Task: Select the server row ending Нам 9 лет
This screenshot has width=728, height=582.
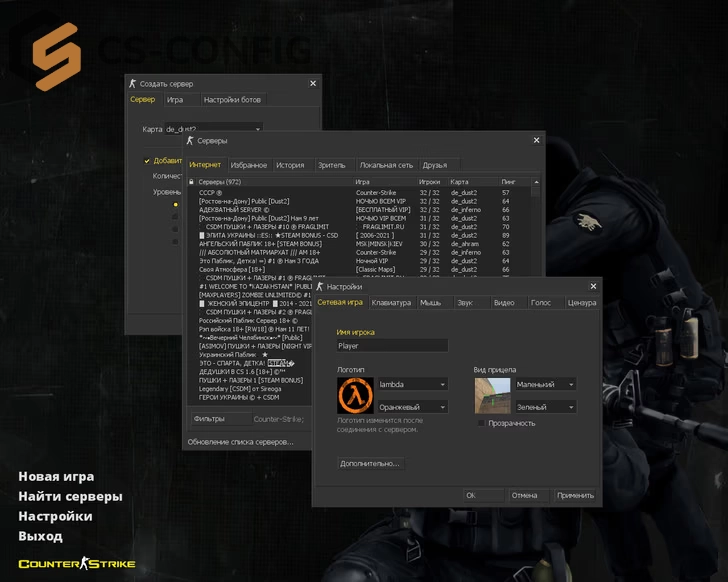Action: (360, 218)
